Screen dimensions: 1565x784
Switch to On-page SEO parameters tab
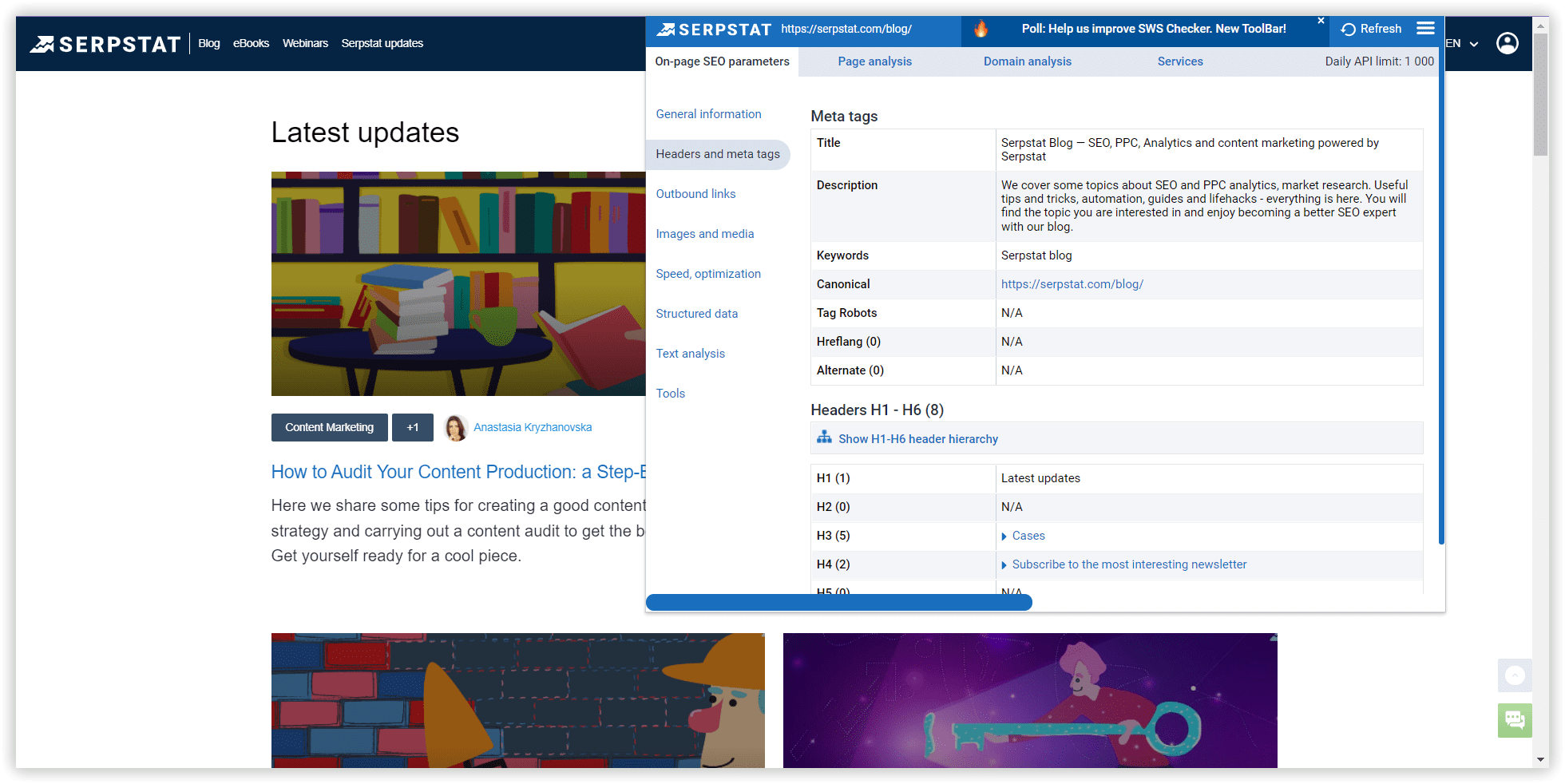(722, 61)
